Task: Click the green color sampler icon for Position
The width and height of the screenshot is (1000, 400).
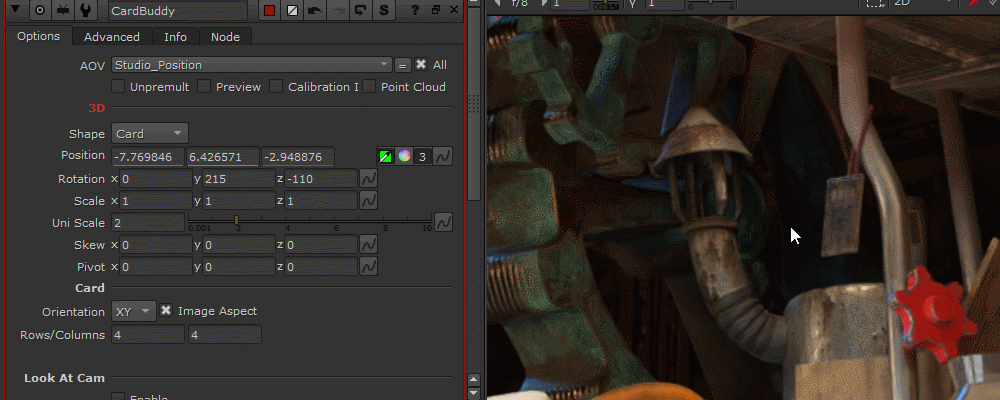Action: (385, 157)
